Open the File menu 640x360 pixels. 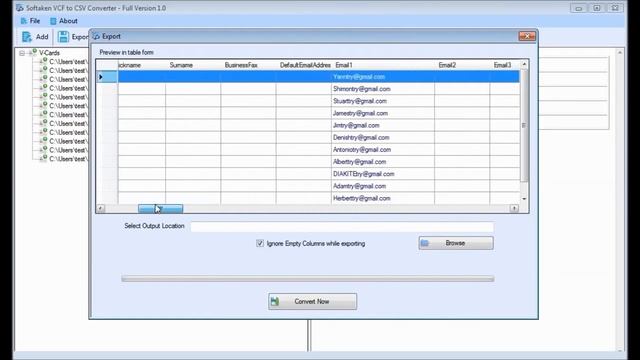tap(30, 21)
